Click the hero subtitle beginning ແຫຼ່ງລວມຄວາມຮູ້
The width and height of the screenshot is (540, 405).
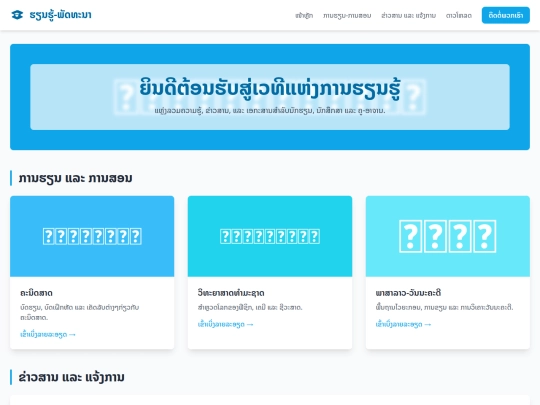pyautogui.click(x=270, y=111)
